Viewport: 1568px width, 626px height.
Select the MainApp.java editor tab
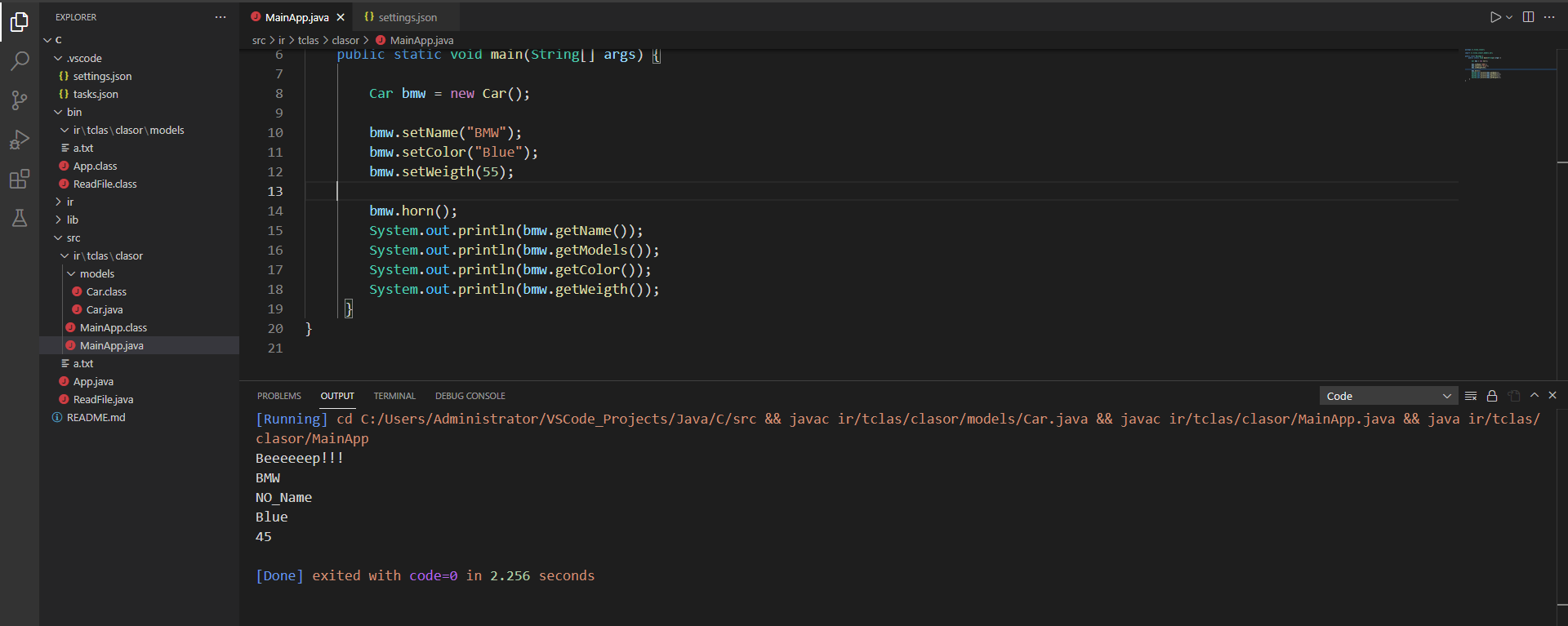(297, 17)
